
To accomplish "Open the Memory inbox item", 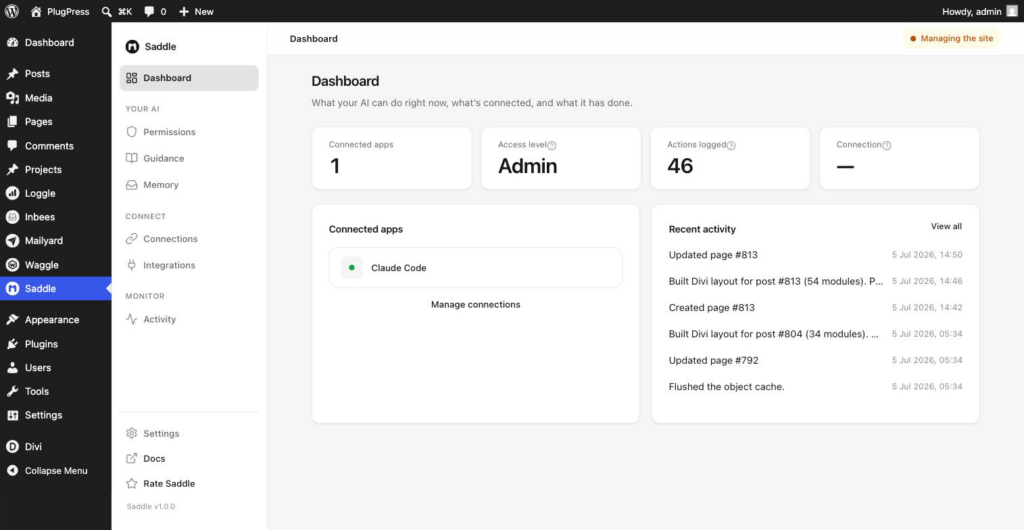I will (189, 185).
